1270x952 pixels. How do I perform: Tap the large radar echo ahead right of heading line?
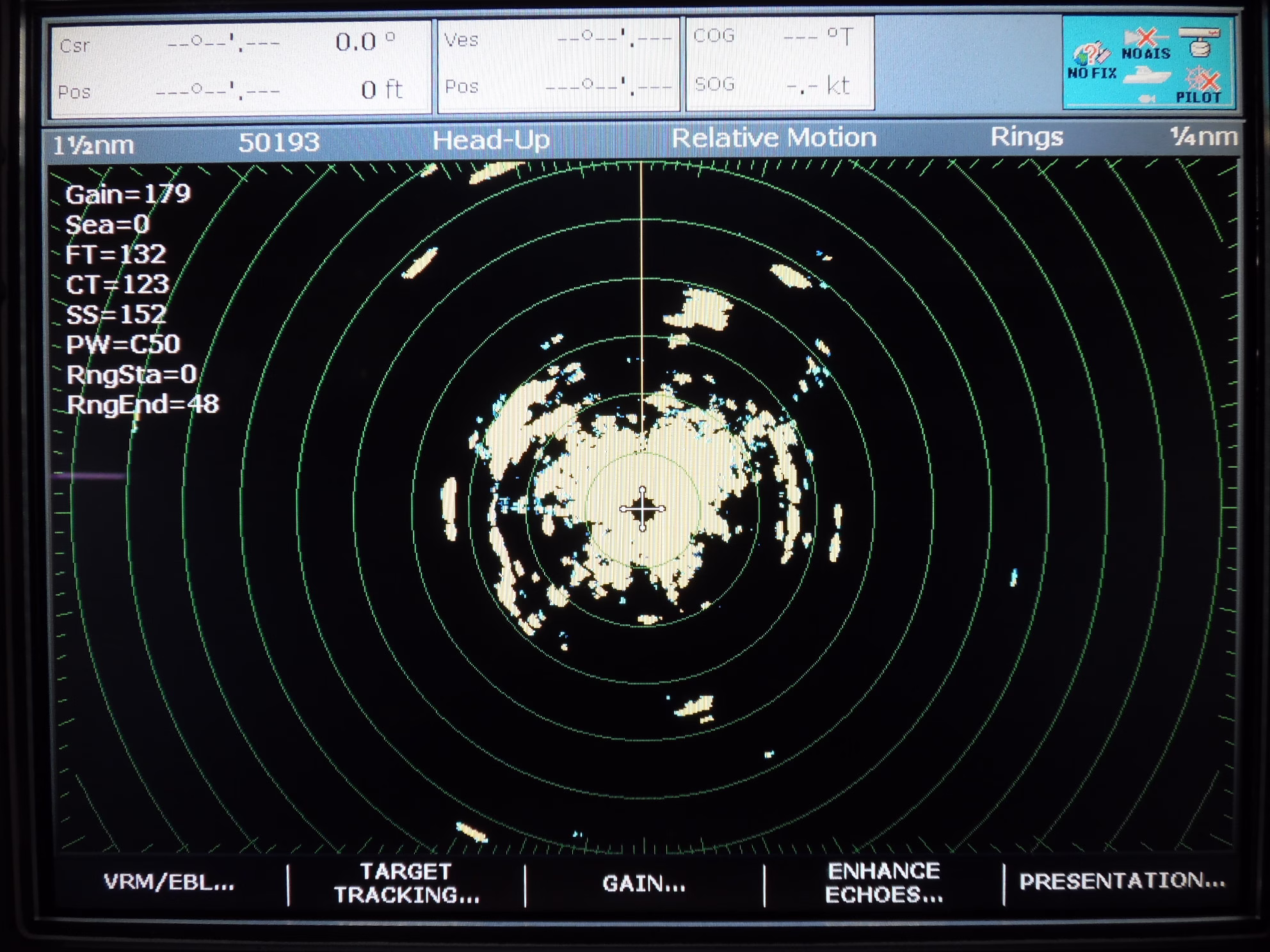click(x=700, y=308)
